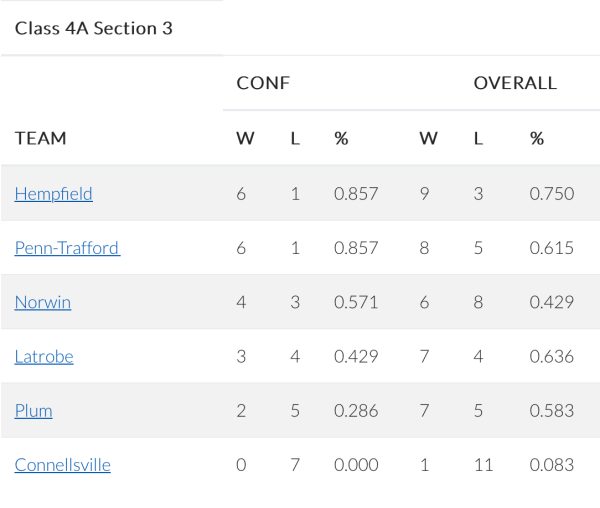Select the Class 4A Section 3 heading

pos(94,28)
